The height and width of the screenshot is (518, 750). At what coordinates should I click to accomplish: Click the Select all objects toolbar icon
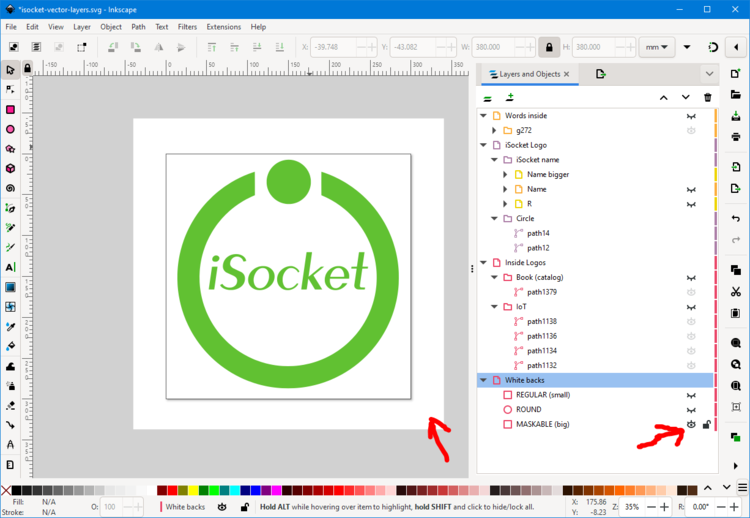tap(14, 47)
